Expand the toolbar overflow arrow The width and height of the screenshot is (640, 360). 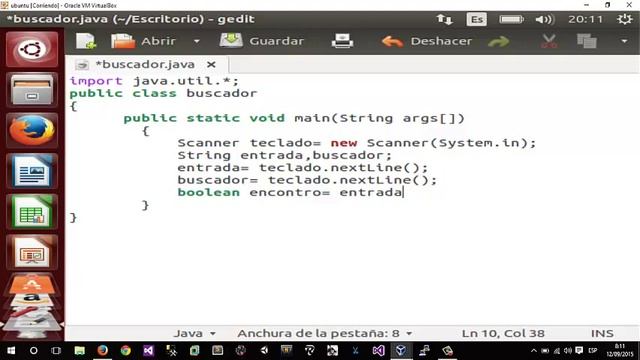624,41
